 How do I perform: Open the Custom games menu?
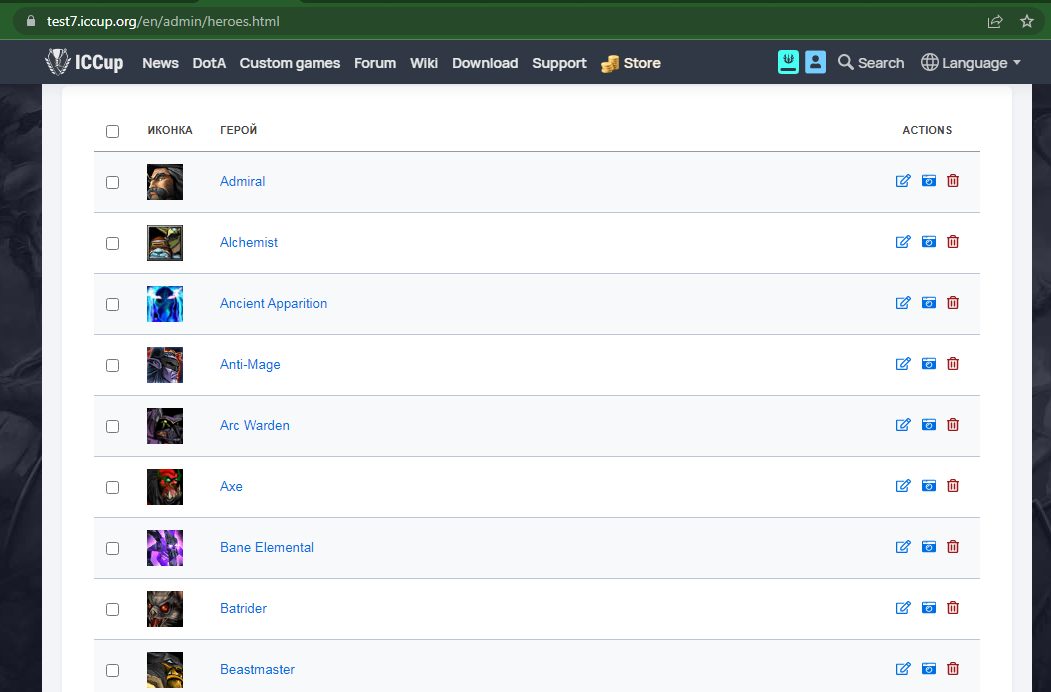pos(290,63)
